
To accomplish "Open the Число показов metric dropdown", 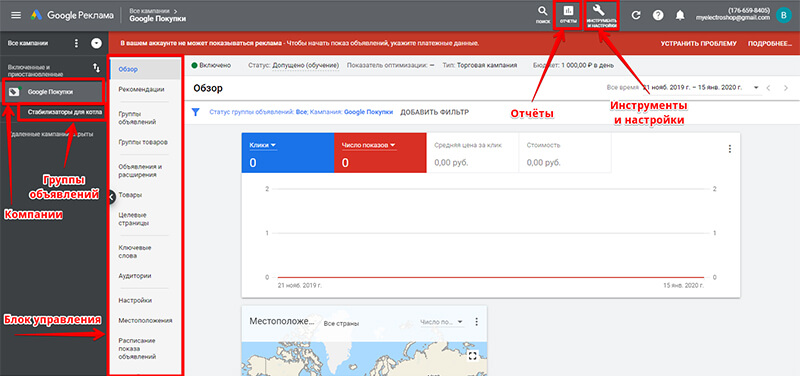I will [368, 145].
